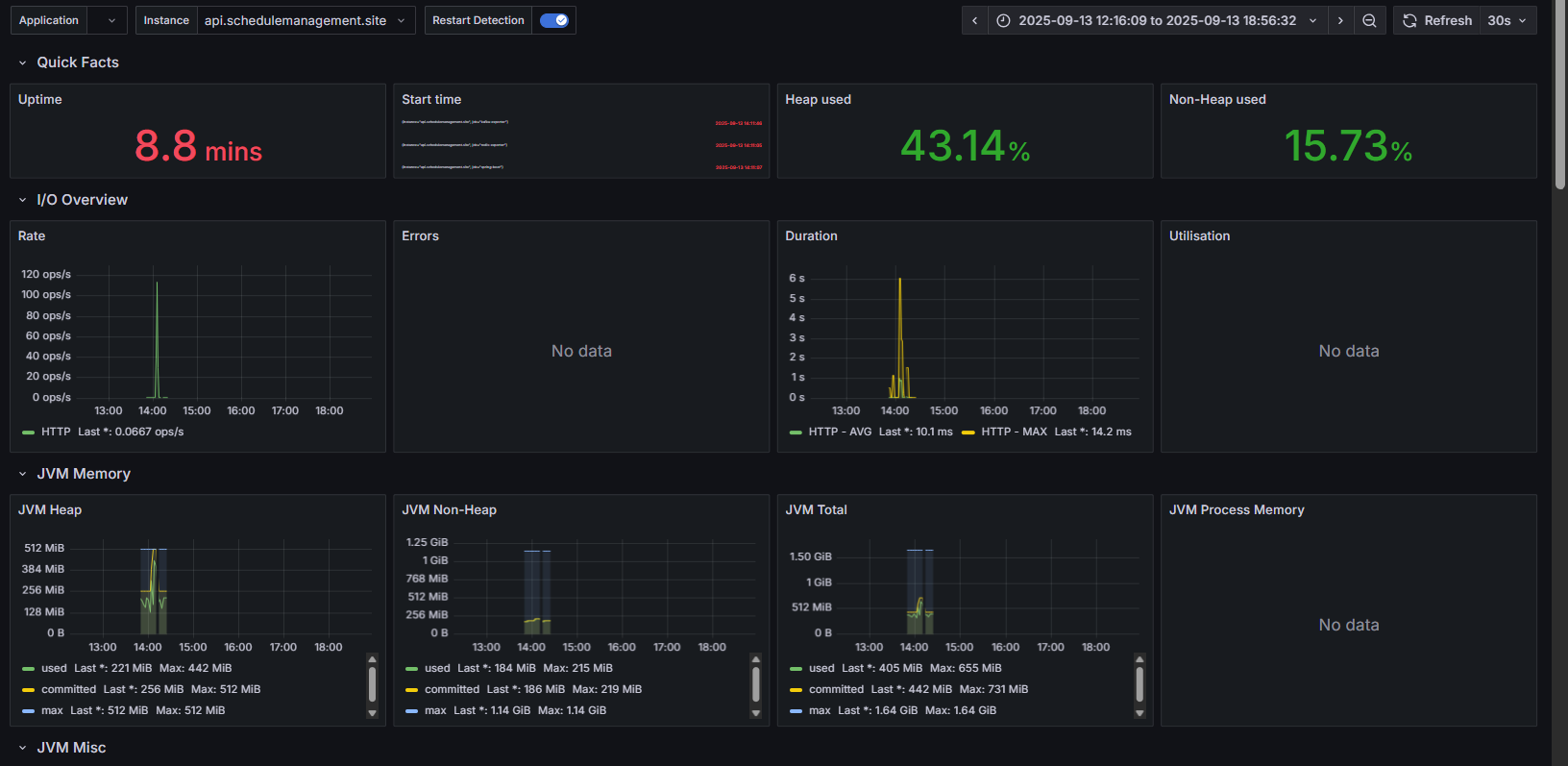The height and width of the screenshot is (766, 1568).
Task: Shift time range backward arrow
Action: (975, 20)
